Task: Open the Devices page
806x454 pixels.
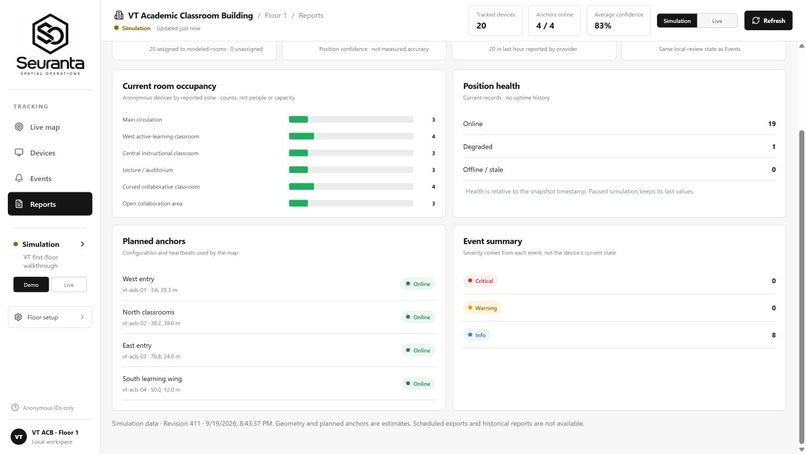Action: click(50, 153)
